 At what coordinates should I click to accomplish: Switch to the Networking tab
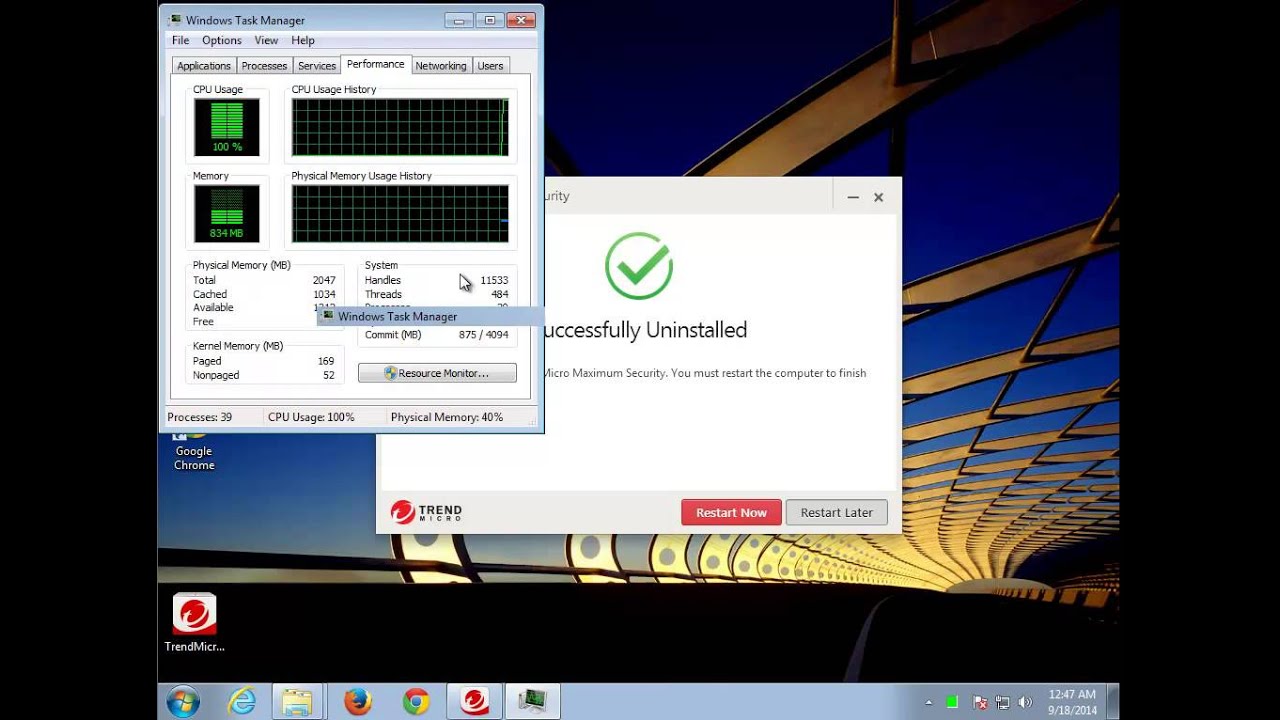click(x=441, y=66)
